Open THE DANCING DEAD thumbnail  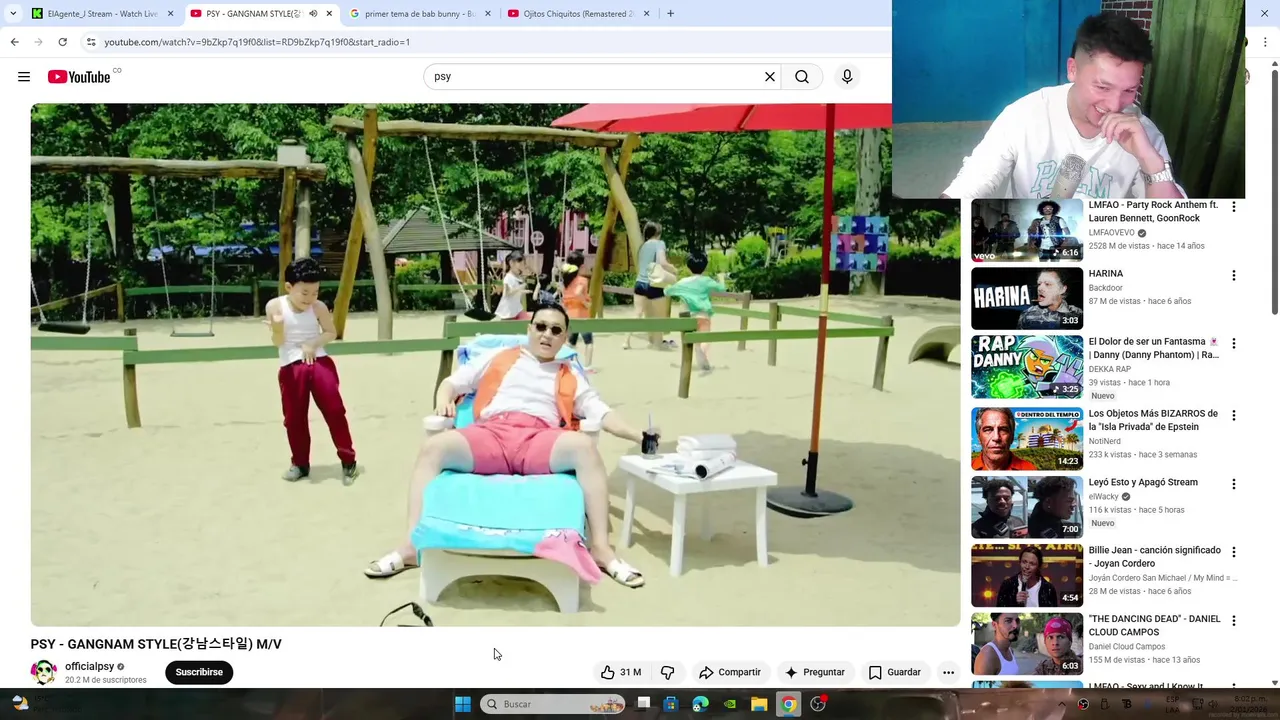coord(1027,643)
